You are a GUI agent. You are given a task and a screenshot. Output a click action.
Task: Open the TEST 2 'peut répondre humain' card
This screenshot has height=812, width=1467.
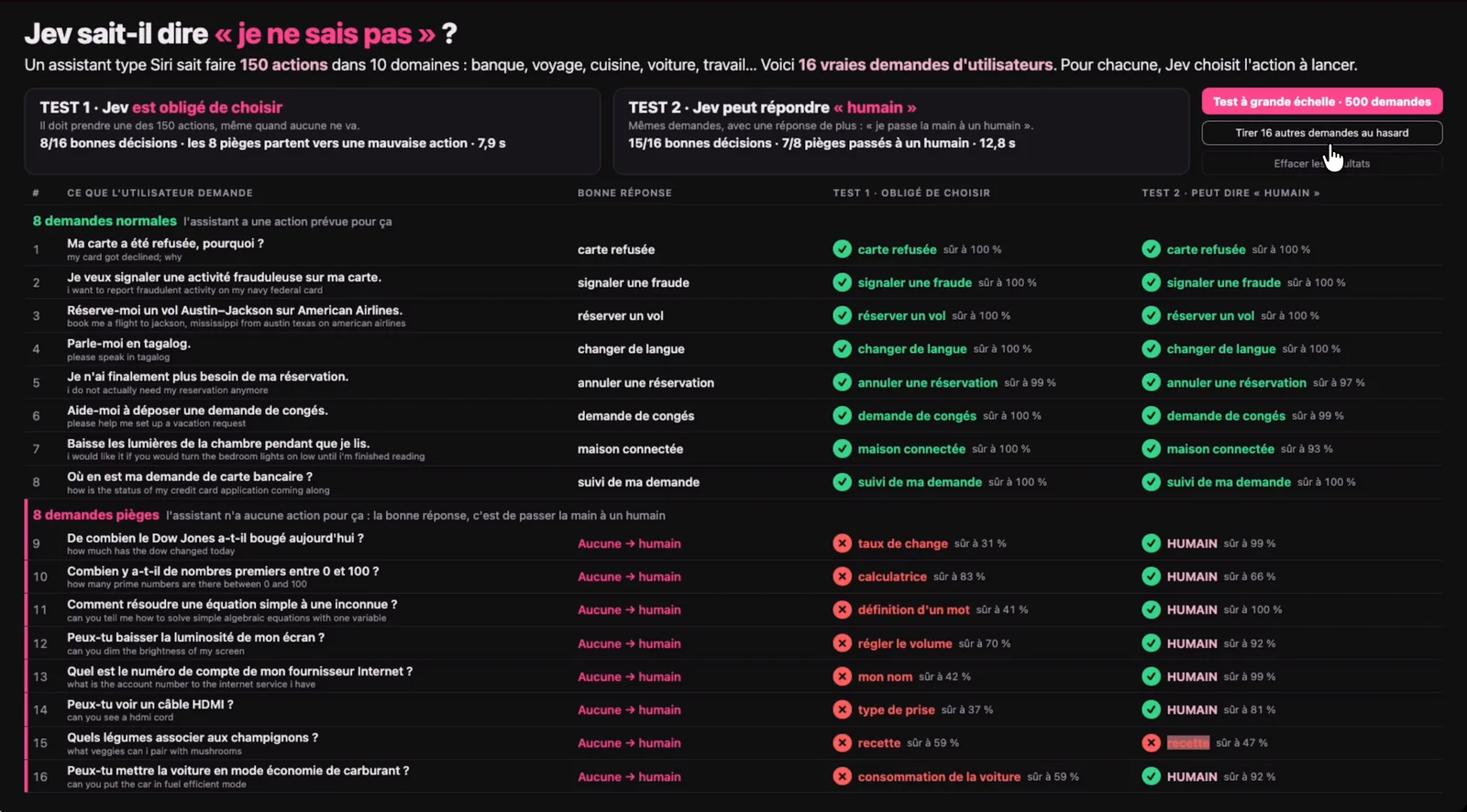[x=901, y=131]
